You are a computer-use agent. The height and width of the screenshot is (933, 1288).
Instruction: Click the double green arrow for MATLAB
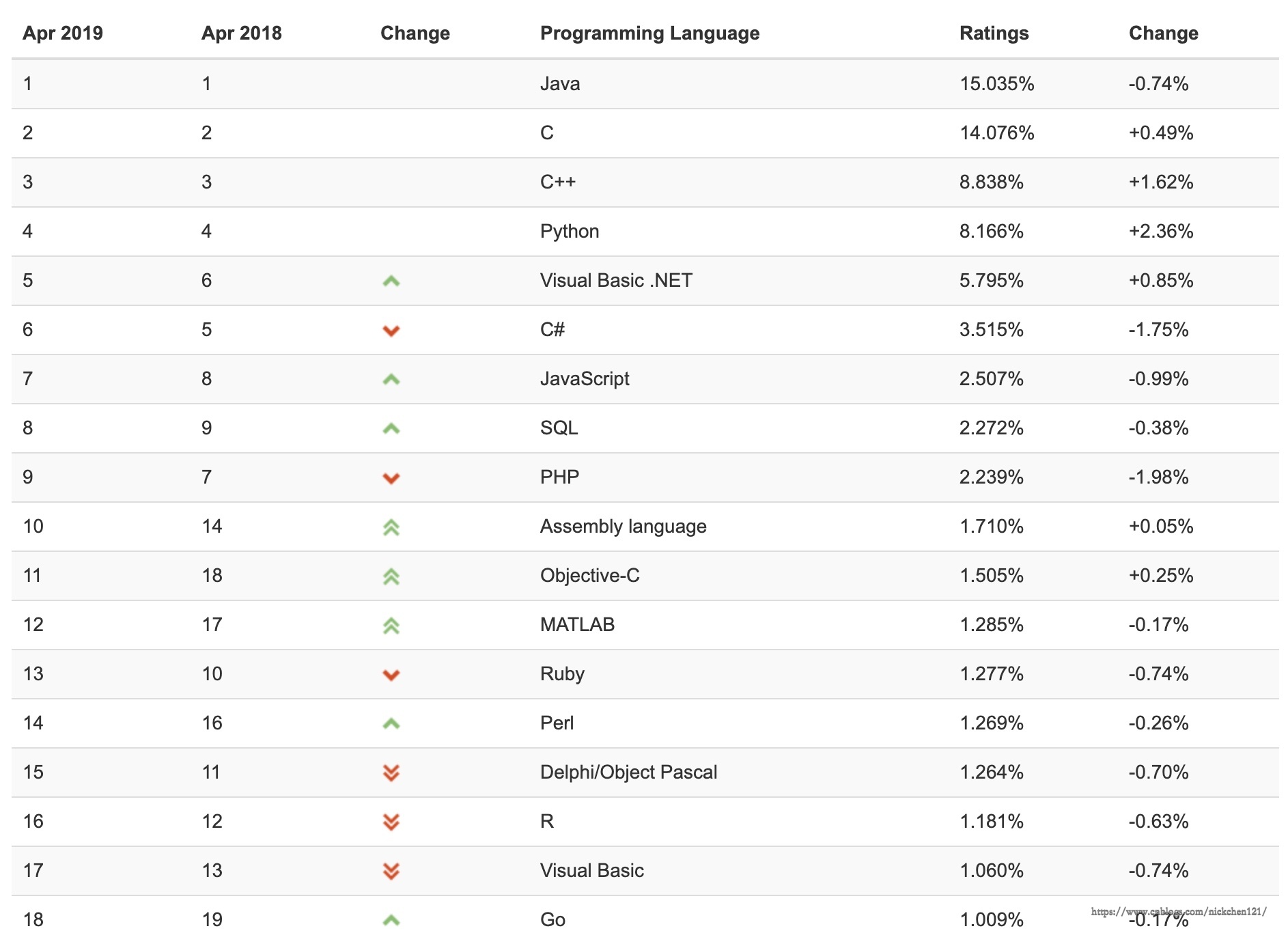(x=391, y=626)
